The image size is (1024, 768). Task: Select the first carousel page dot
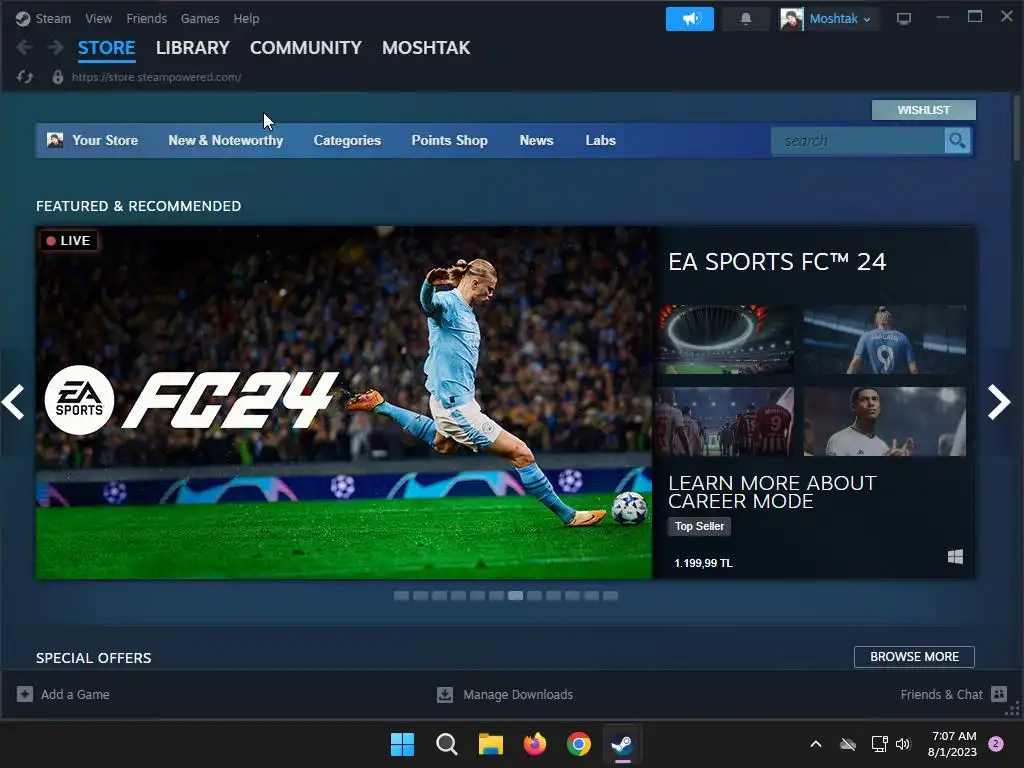401,596
